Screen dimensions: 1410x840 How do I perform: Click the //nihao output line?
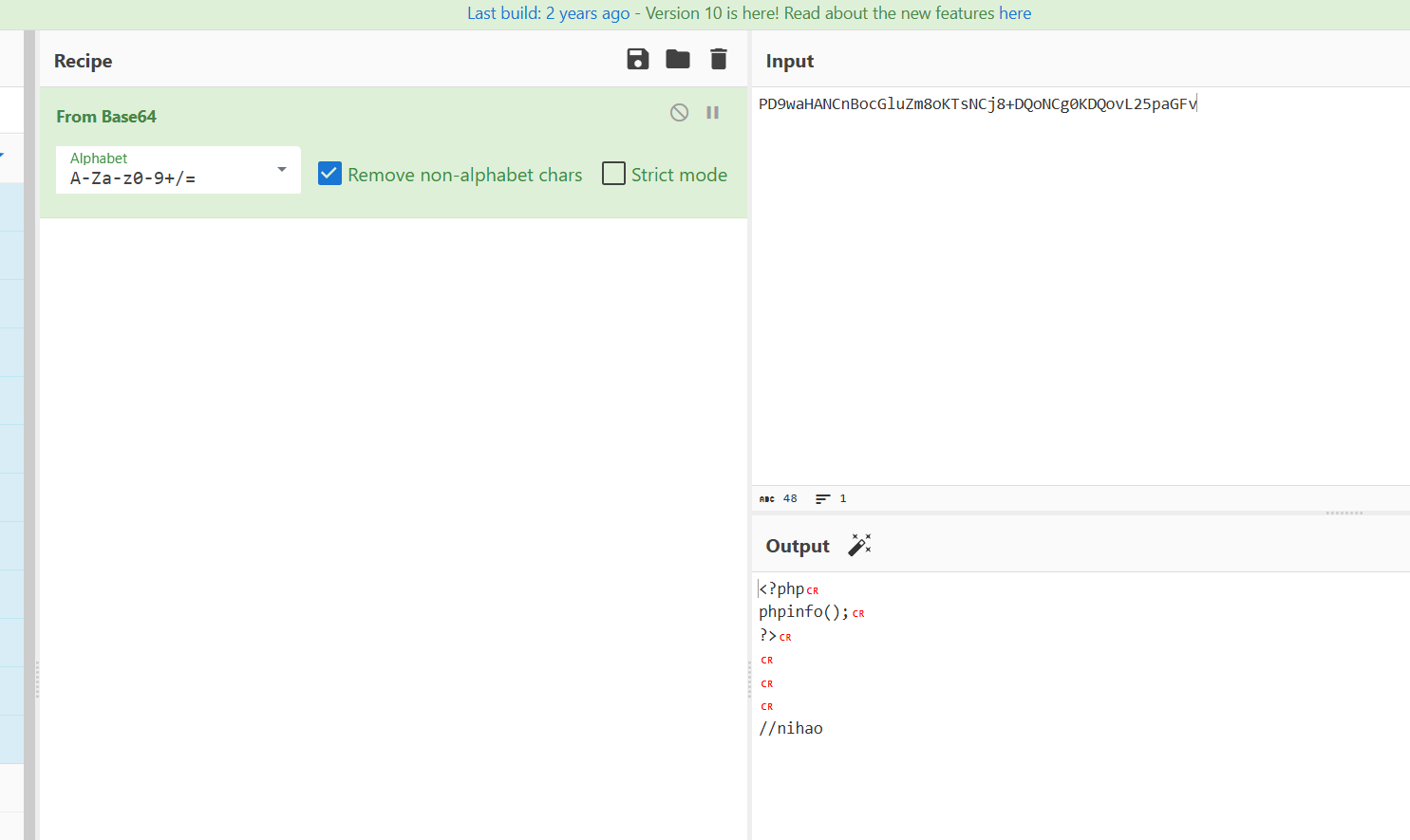click(x=791, y=728)
